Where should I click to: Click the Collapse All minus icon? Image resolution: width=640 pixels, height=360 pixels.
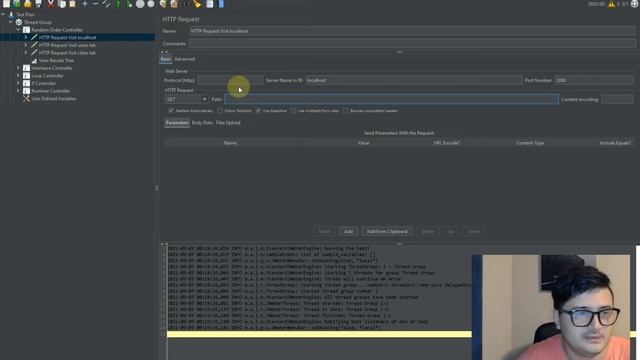(95, 4)
